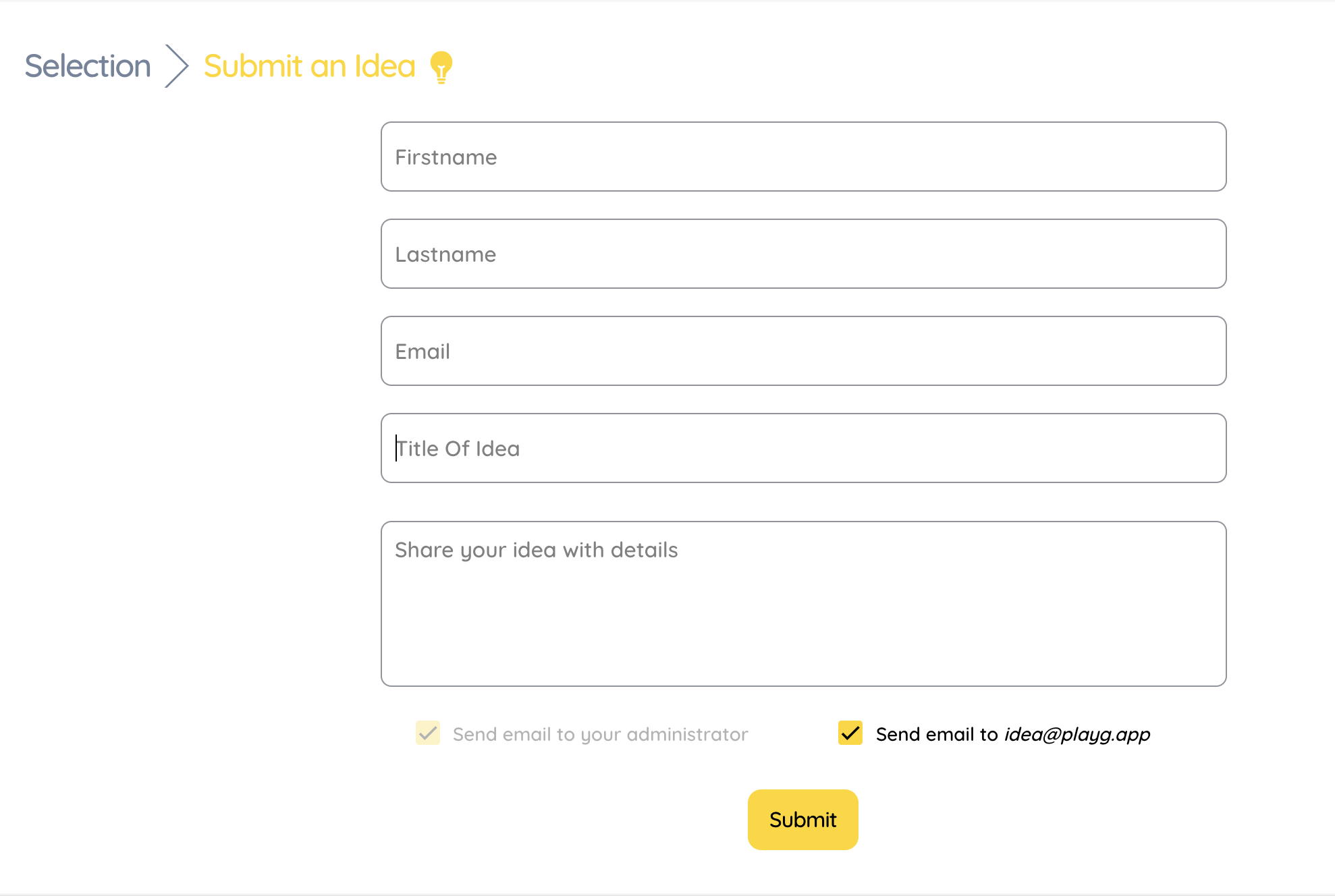Image resolution: width=1335 pixels, height=896 pixels.
Task: Uncheck the Send email to idea@playg.app checkbox
Action: click(850, 733)
